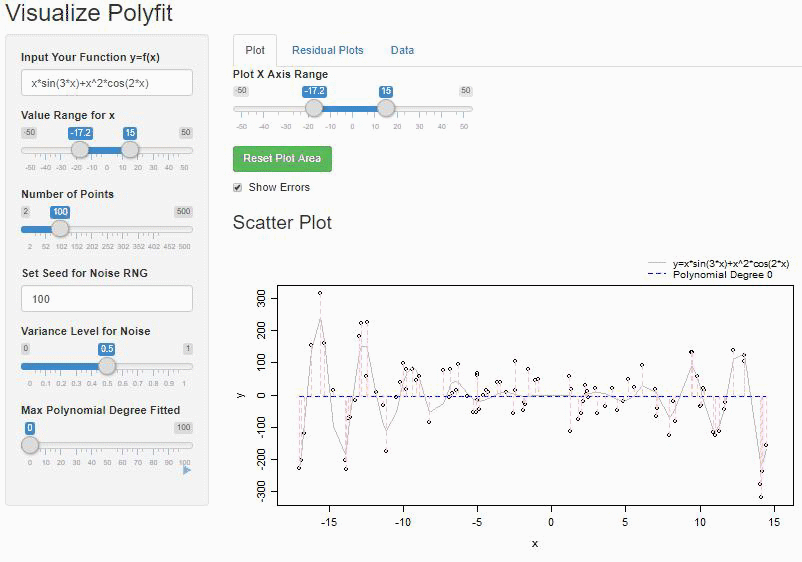Click the Noise RNG seed input field

(x=107, y=299)
